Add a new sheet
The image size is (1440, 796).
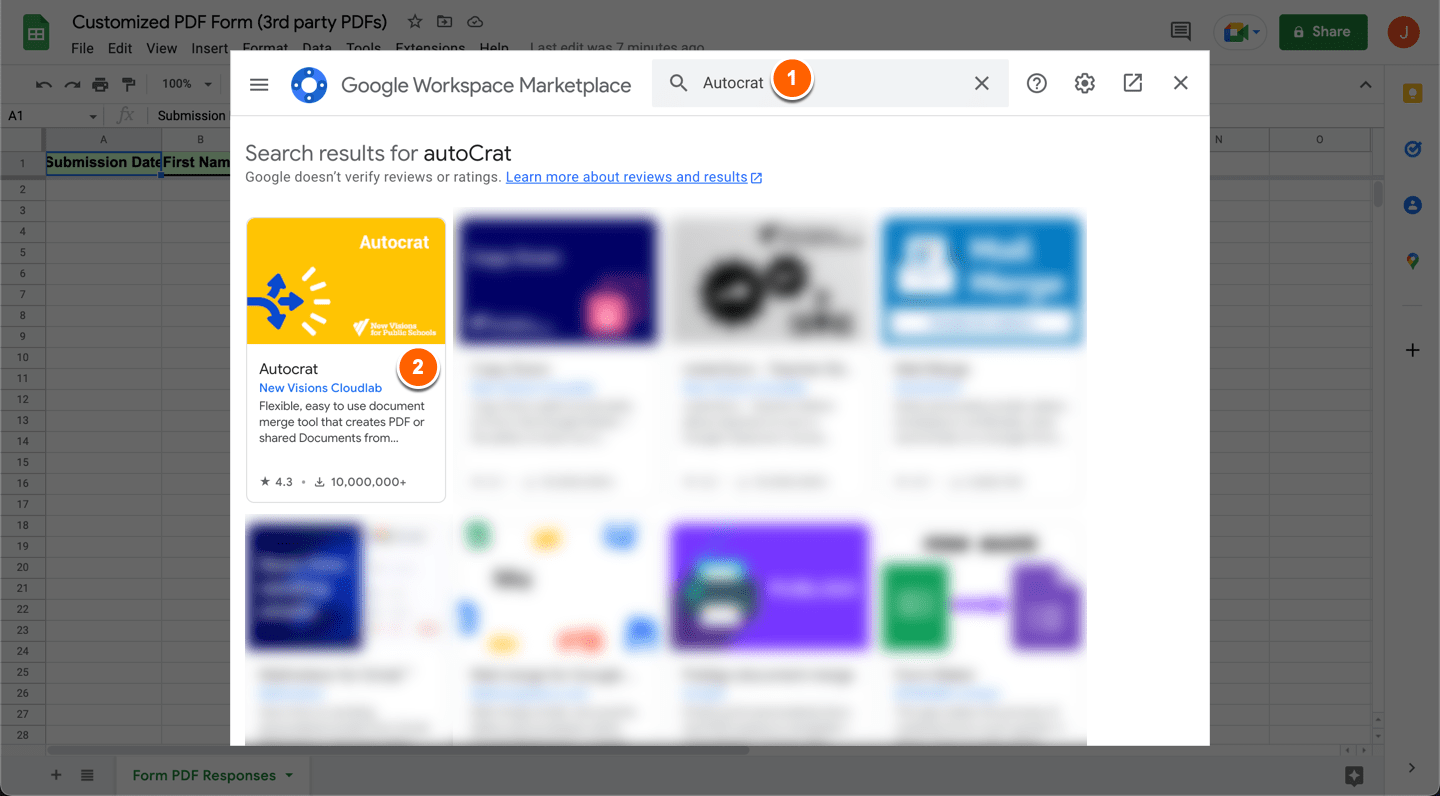pos(56,775)
